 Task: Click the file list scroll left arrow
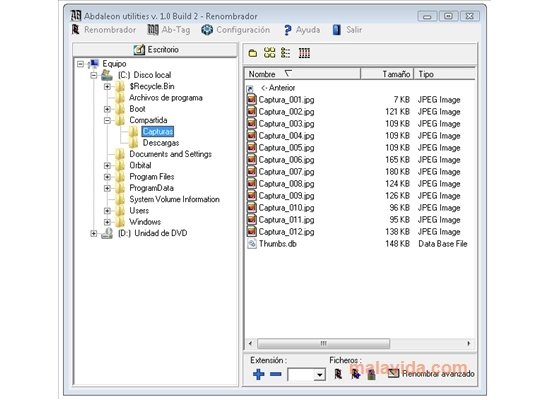[250, 343]
